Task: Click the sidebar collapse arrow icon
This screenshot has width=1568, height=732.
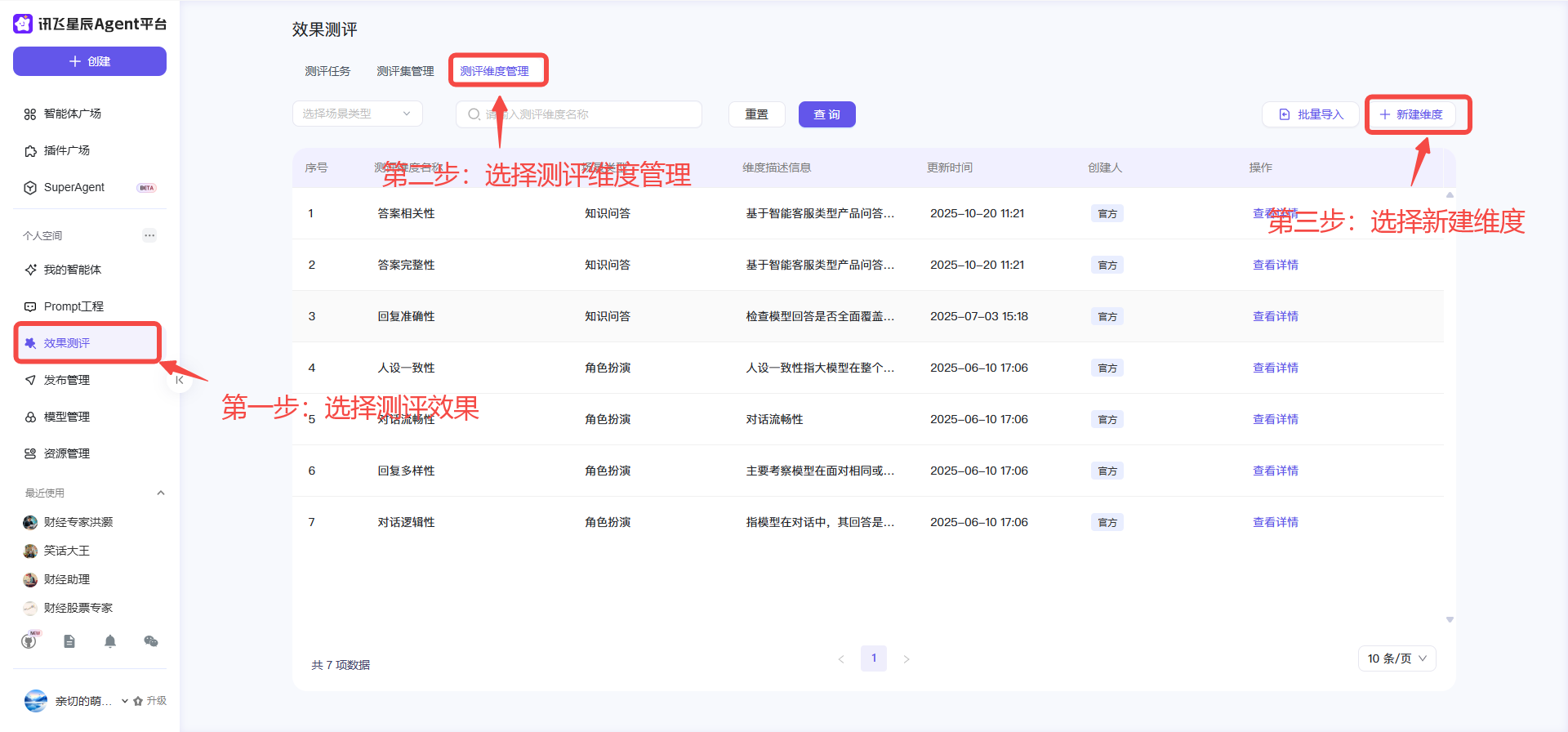Action: 180,380
